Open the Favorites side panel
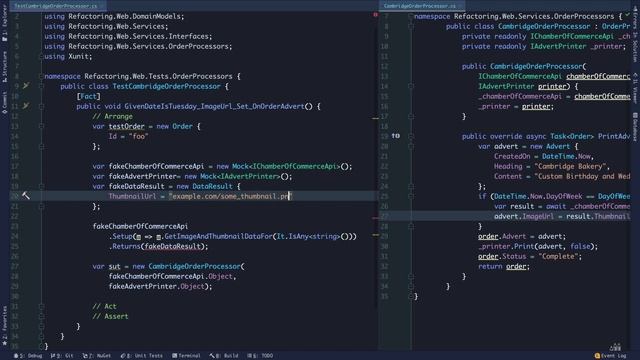 (x=4, y=326)
